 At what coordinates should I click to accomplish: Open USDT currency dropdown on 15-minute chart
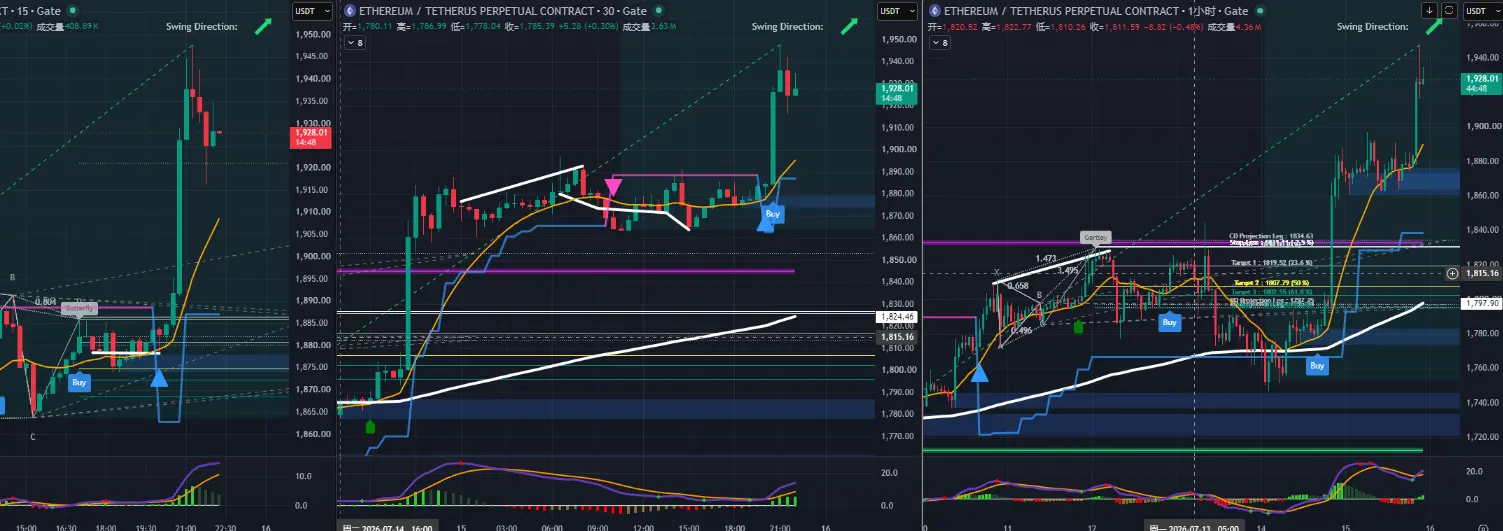(x=311, y=10)
